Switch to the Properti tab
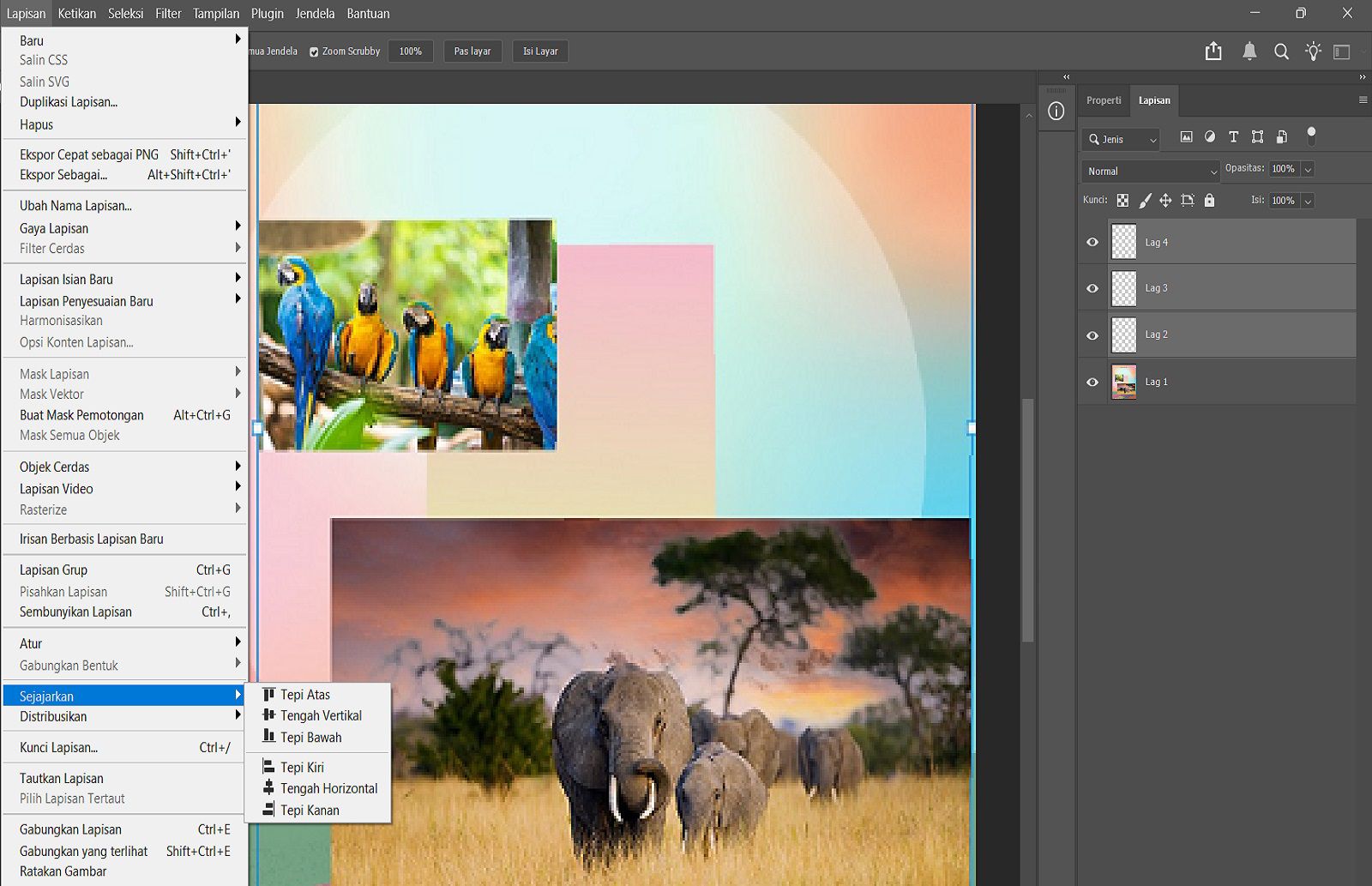The width and height of the screenshot is (1372, 886). 1103,100
